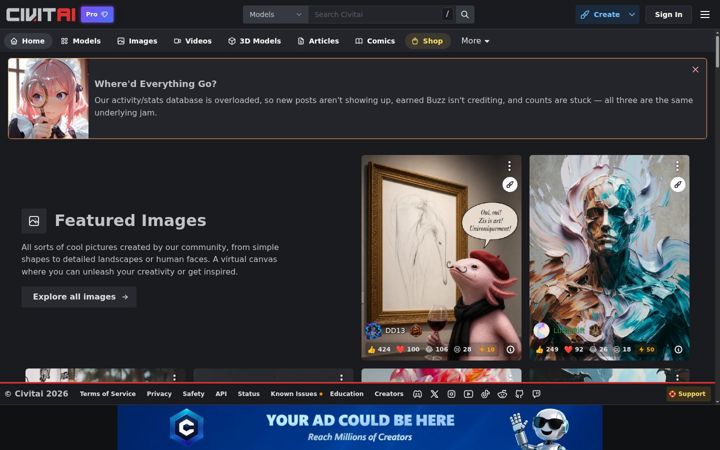The image size is (720, 450).
Task: Open three-dot menu on axolotl image
Action: pyautogui.click(x=509, y=166)
